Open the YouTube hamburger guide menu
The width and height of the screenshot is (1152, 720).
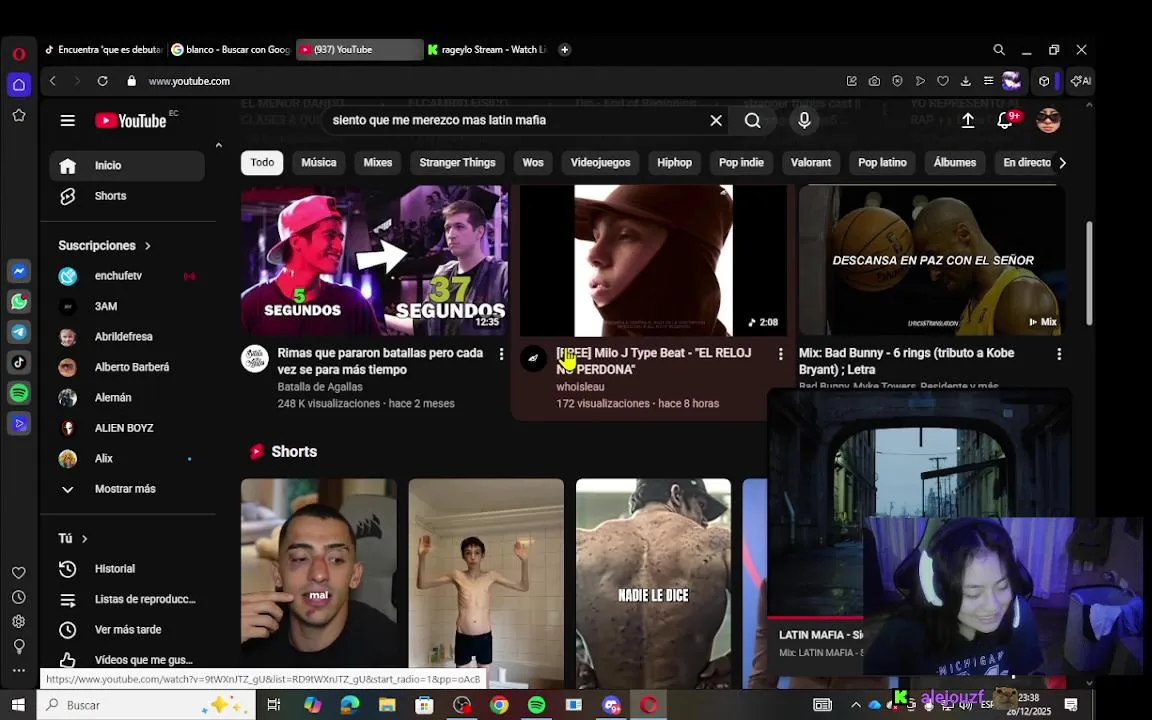68,120
